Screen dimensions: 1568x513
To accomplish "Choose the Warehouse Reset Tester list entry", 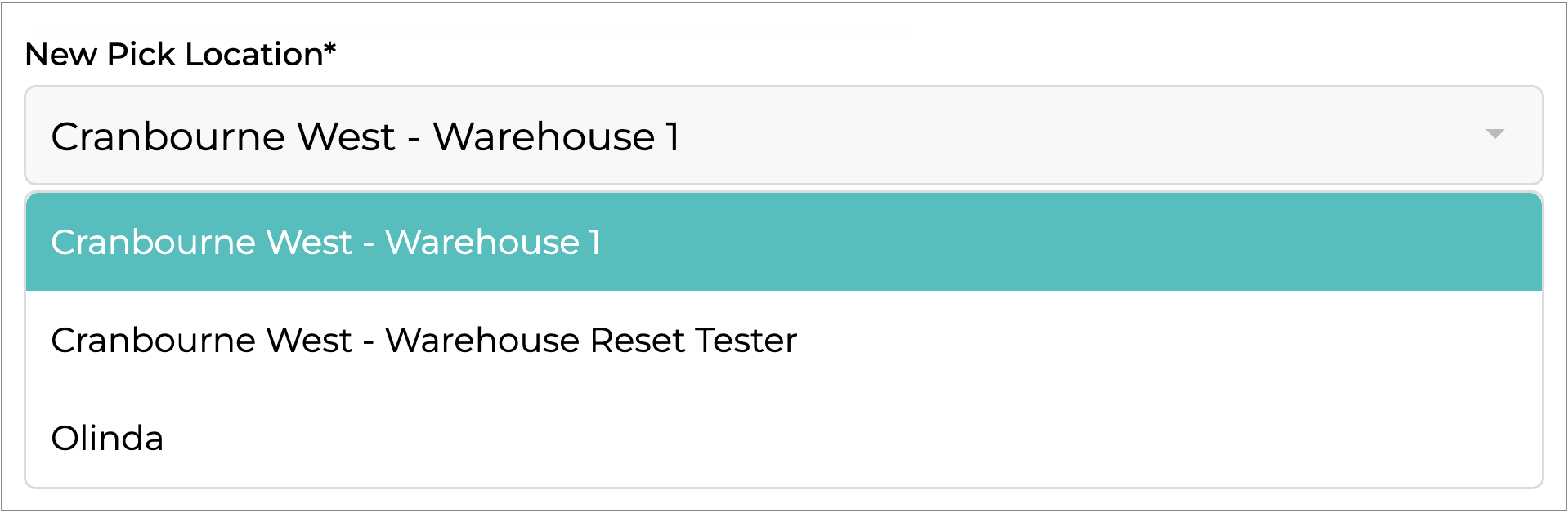I will click(423, 341).
